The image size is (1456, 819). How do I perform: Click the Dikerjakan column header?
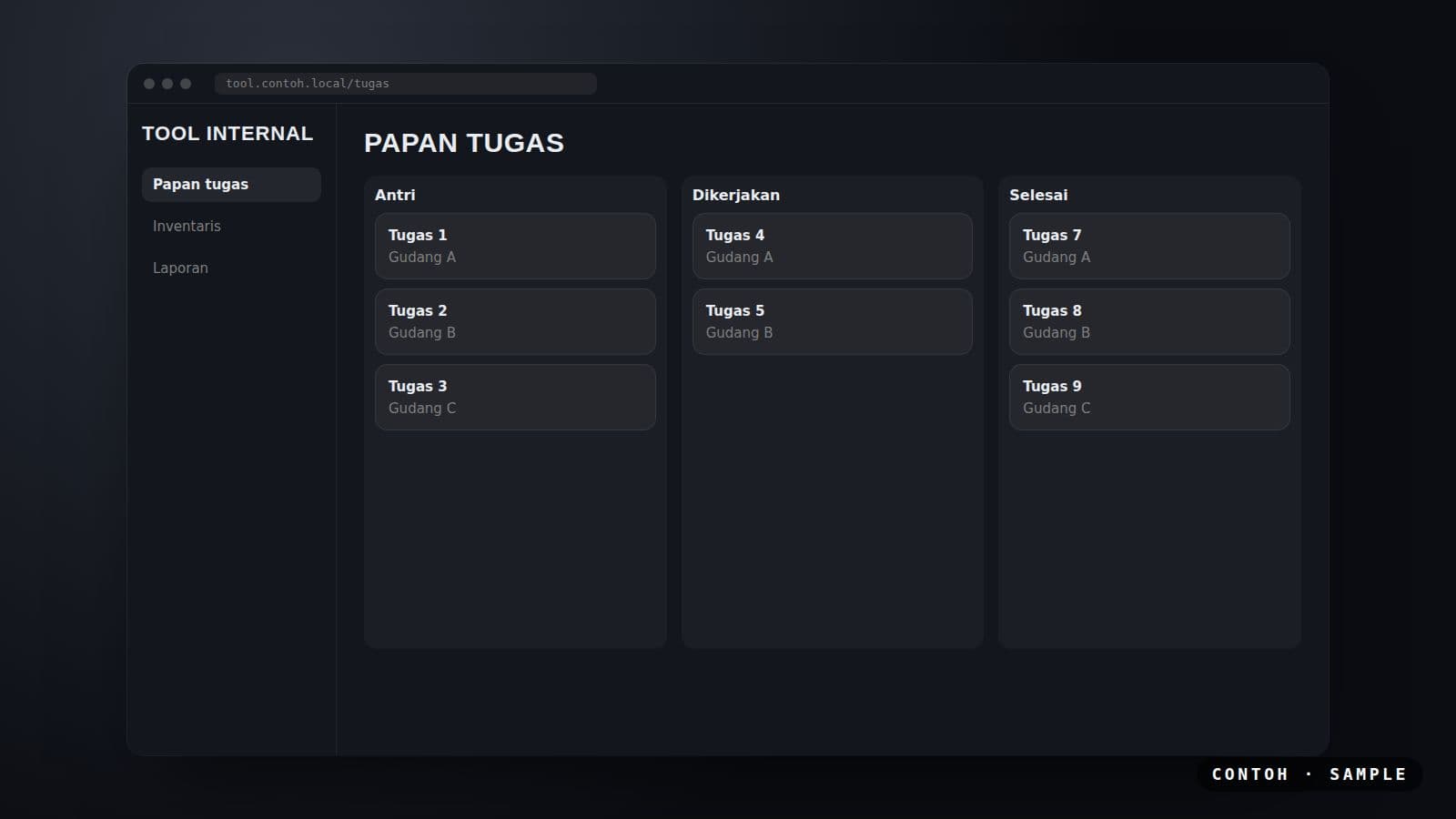pyautogui.click(x=736, y=195)
